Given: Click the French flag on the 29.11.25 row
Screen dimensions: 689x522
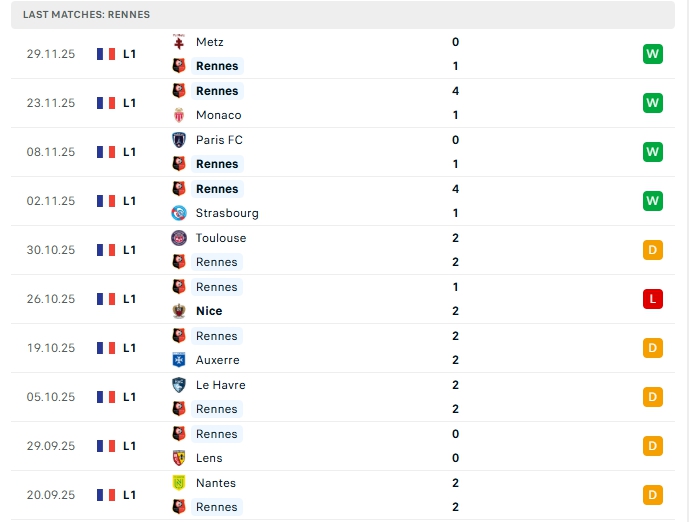Looking at the screenshot, I should [106, 54].
